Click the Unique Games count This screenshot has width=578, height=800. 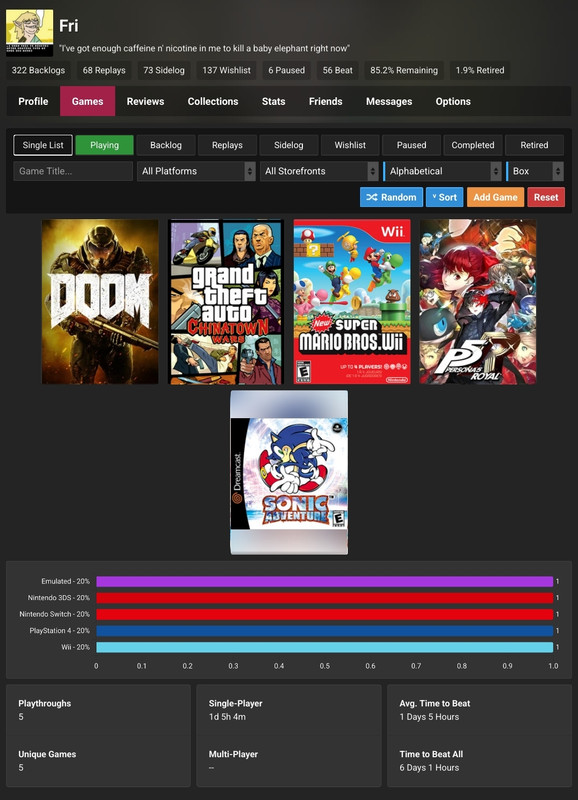[21, 768]
